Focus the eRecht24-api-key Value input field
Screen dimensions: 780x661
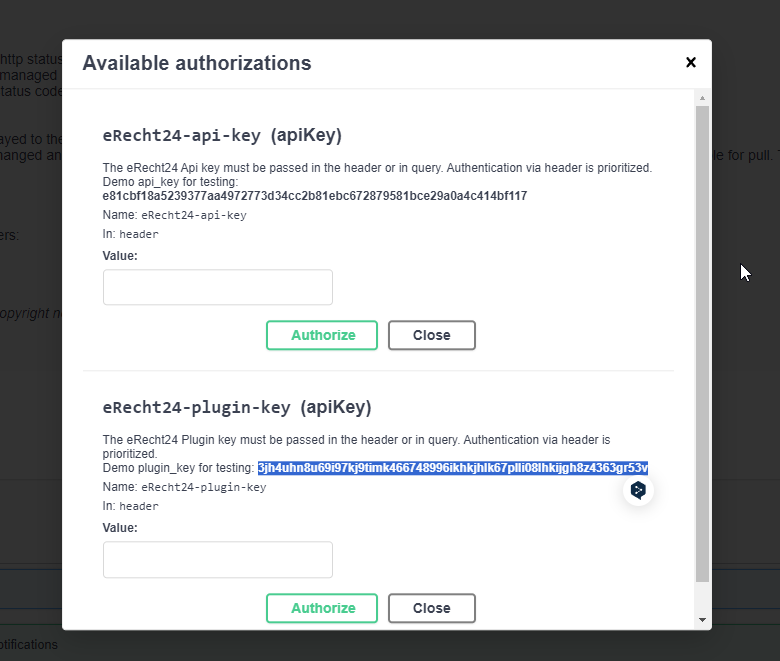(217, 287)
